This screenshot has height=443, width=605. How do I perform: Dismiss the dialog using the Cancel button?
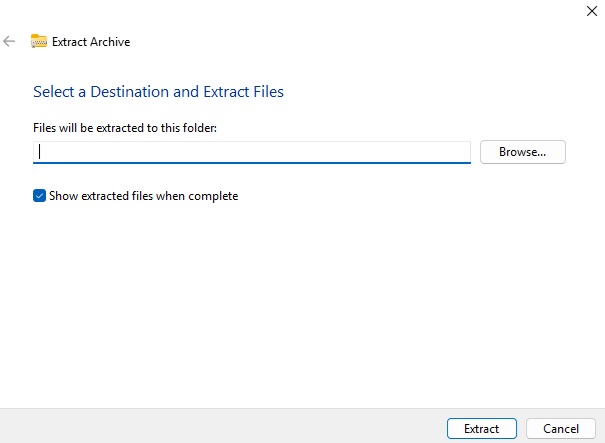click(561, 428)
